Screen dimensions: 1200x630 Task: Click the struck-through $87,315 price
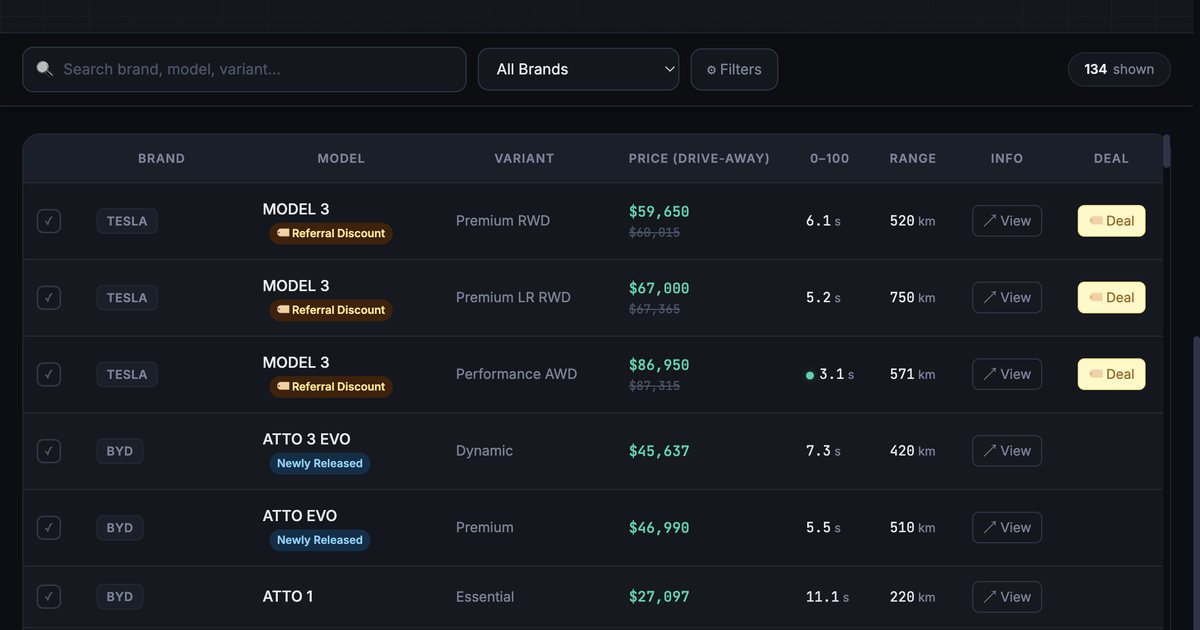click(654, 386)
